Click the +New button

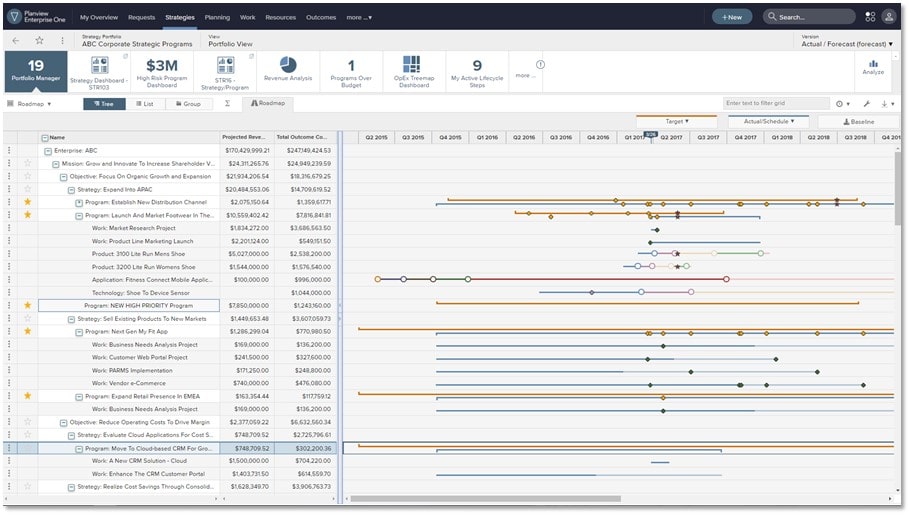pyautogui.click(x=732, y=17)
